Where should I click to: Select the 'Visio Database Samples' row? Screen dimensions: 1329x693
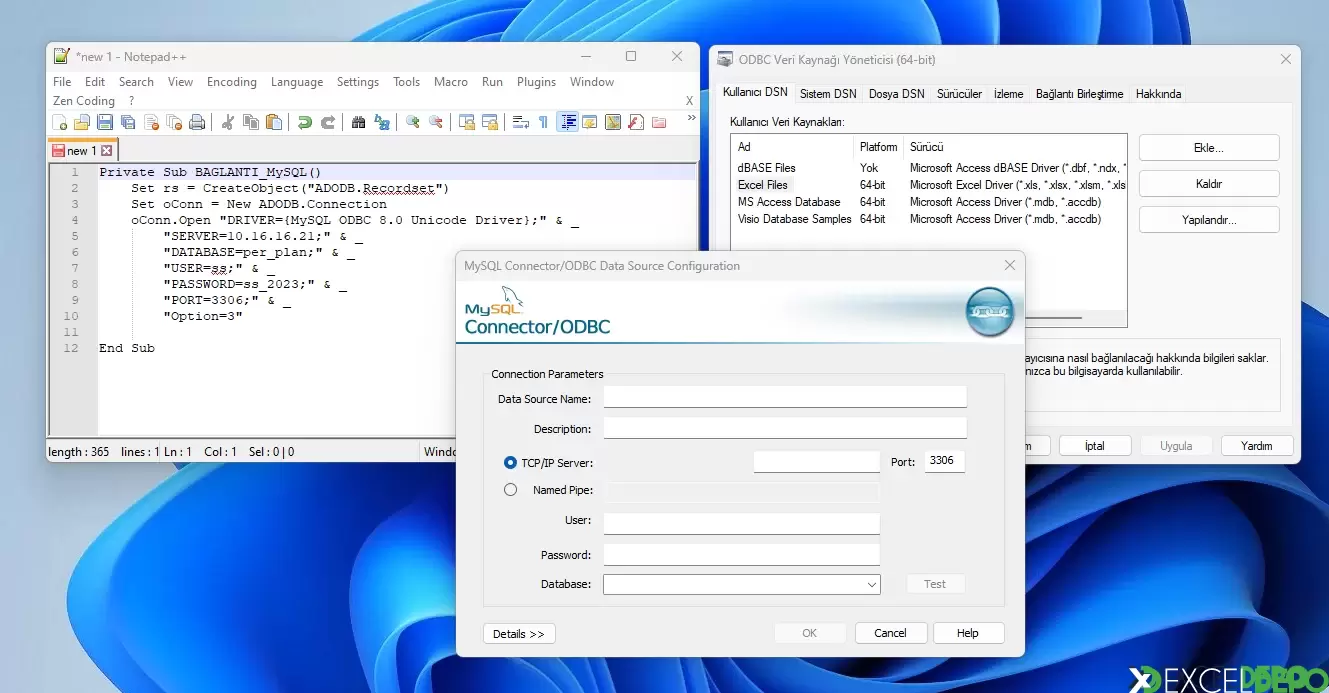[929, 219]
